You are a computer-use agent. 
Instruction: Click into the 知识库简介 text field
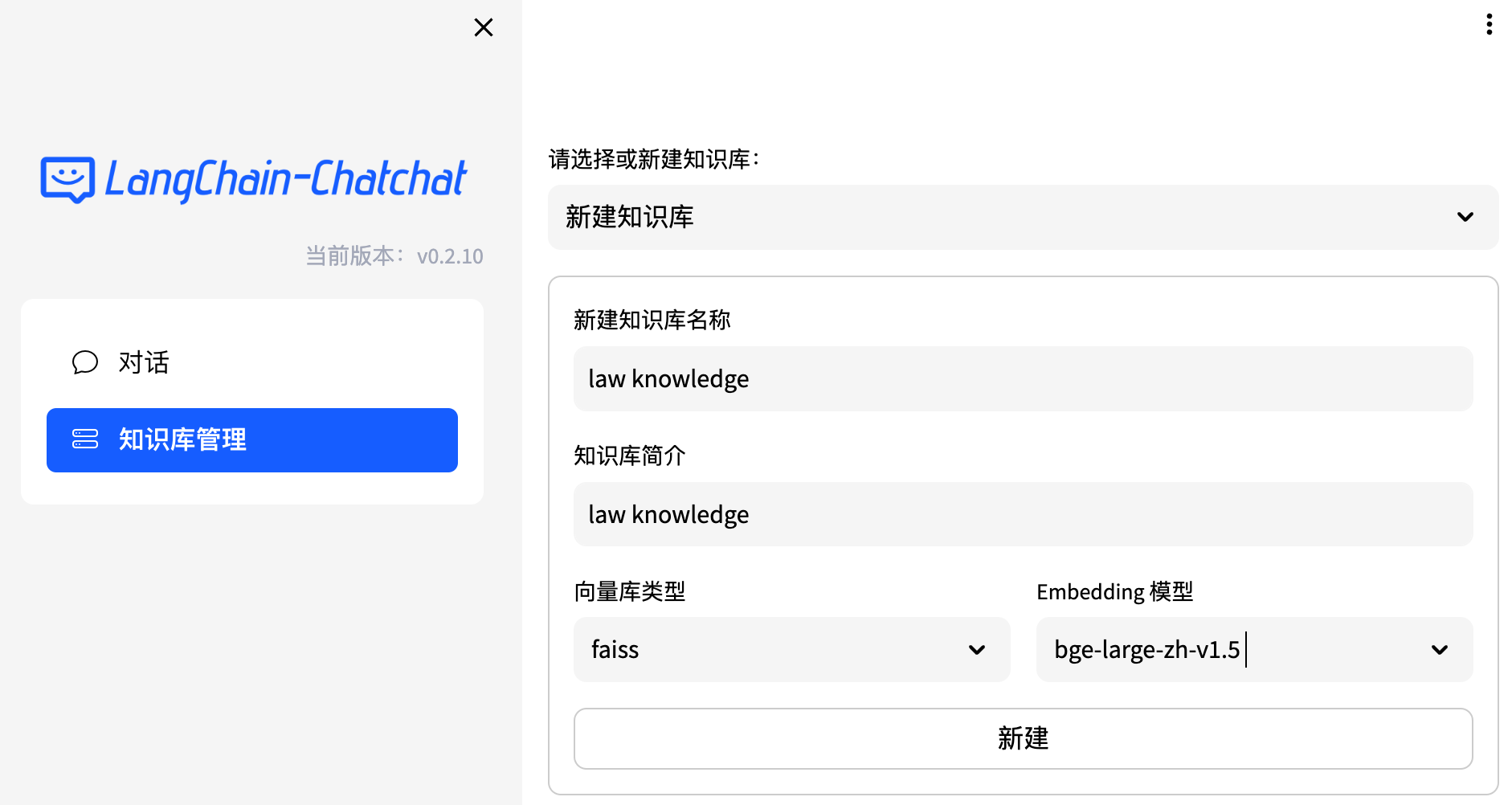click(x=1022, y=514)
